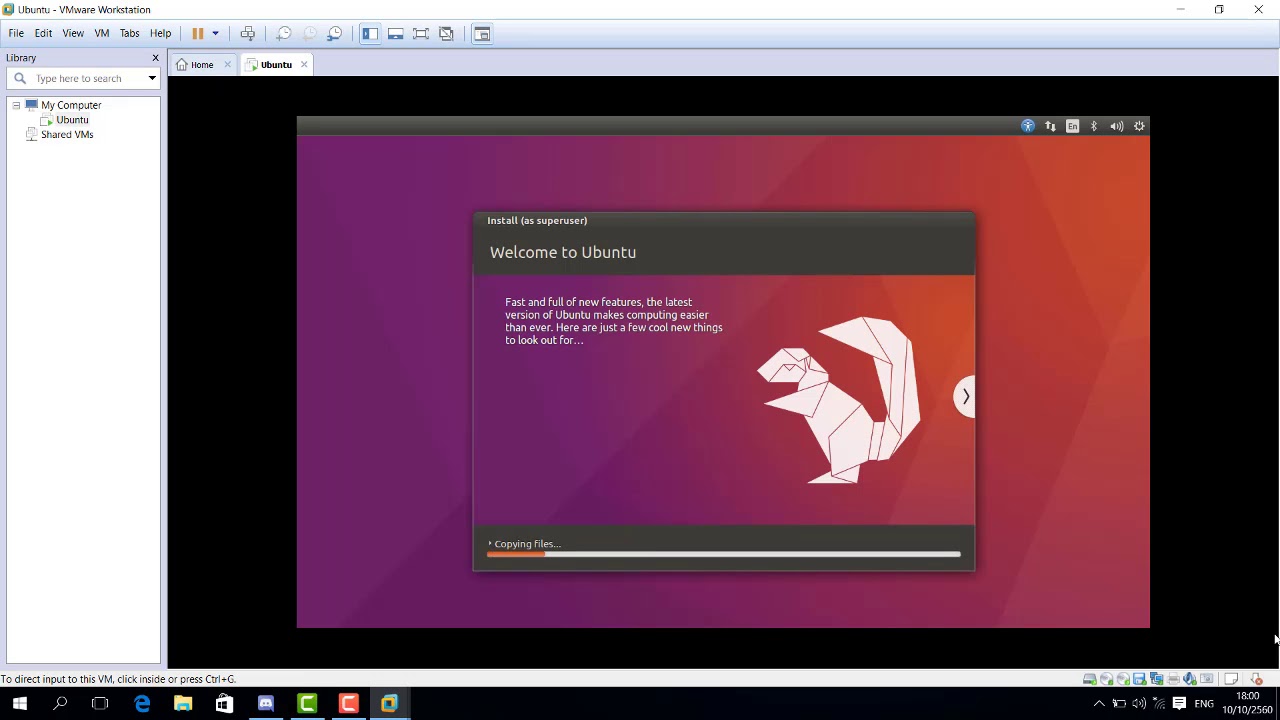Click the sound card status icon
This screenshot has width=1280, height=720.
1190,679
